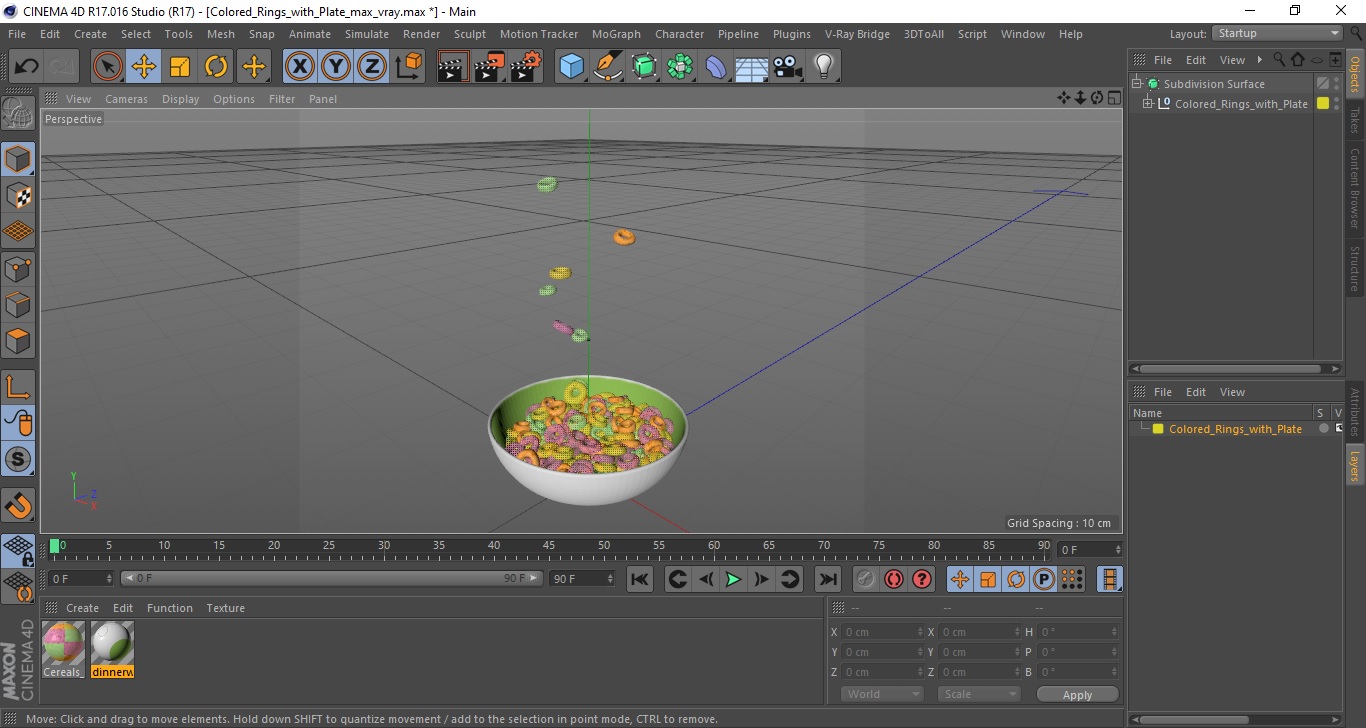1366x728 pixels.
Task: Open the Layout Startup dropdown
Action: [1278, 33]
